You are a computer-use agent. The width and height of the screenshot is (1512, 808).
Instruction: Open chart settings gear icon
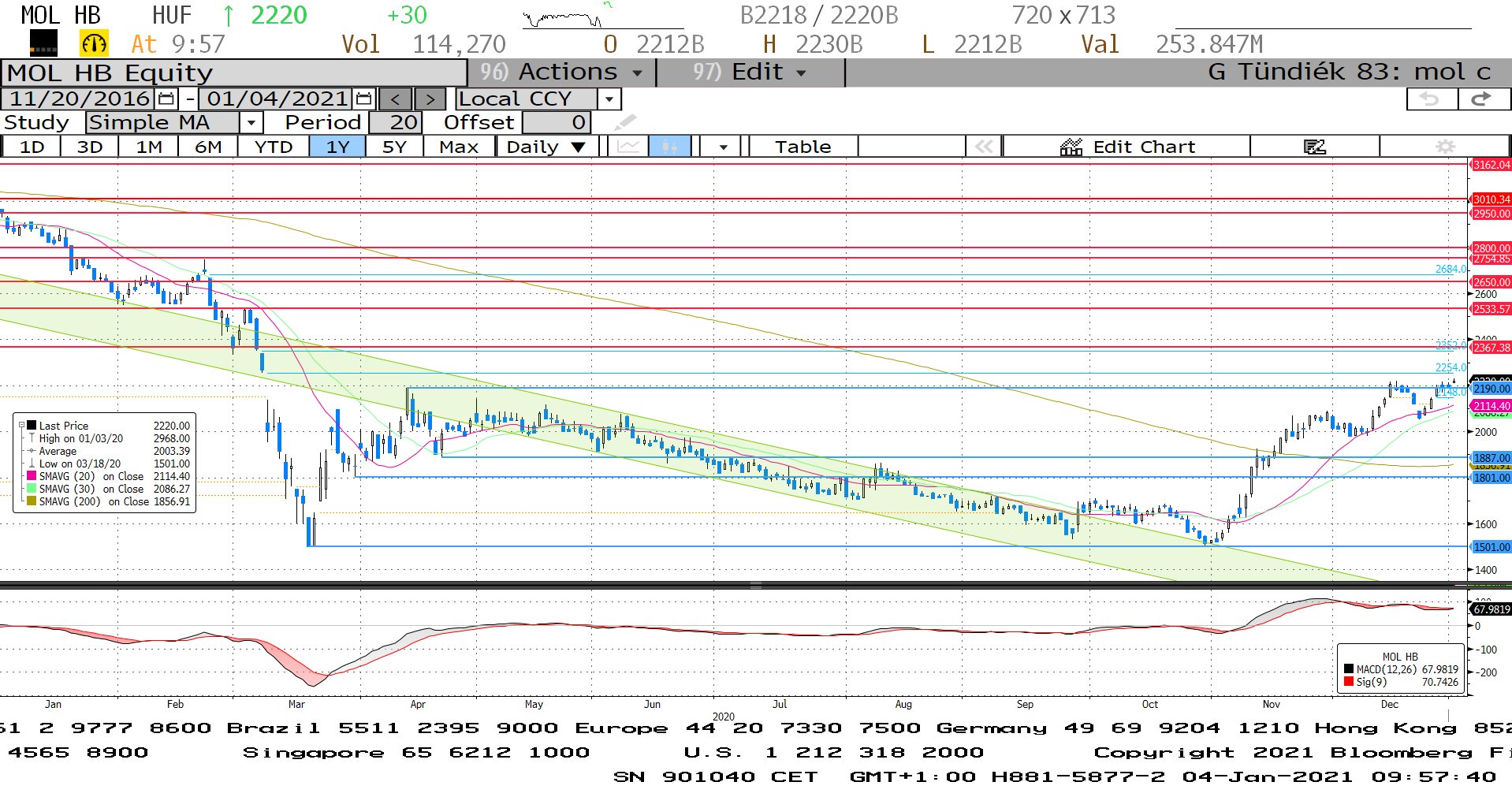point(1445,147)
